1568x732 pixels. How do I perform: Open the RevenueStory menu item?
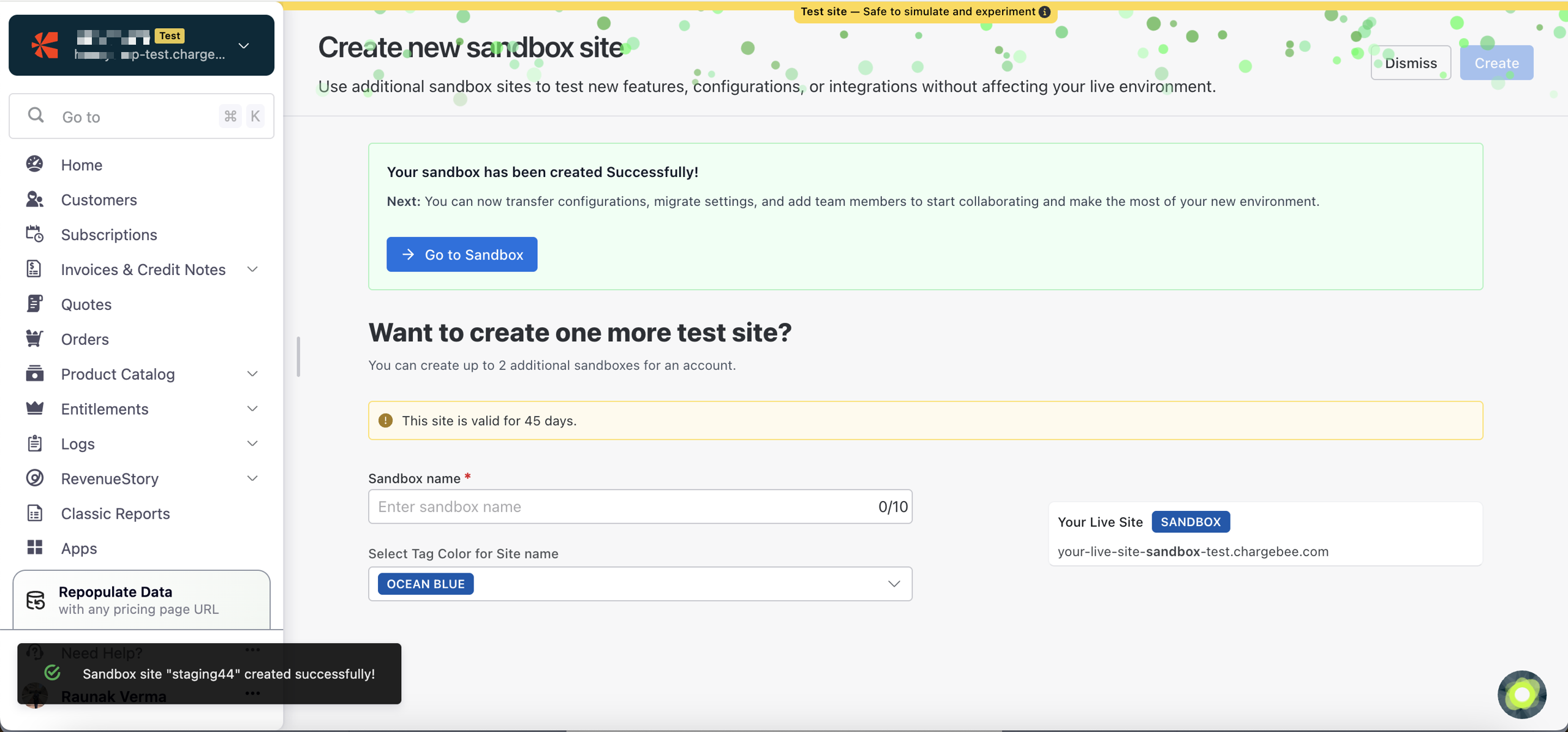pyautogui.click(x=110, y=478)
